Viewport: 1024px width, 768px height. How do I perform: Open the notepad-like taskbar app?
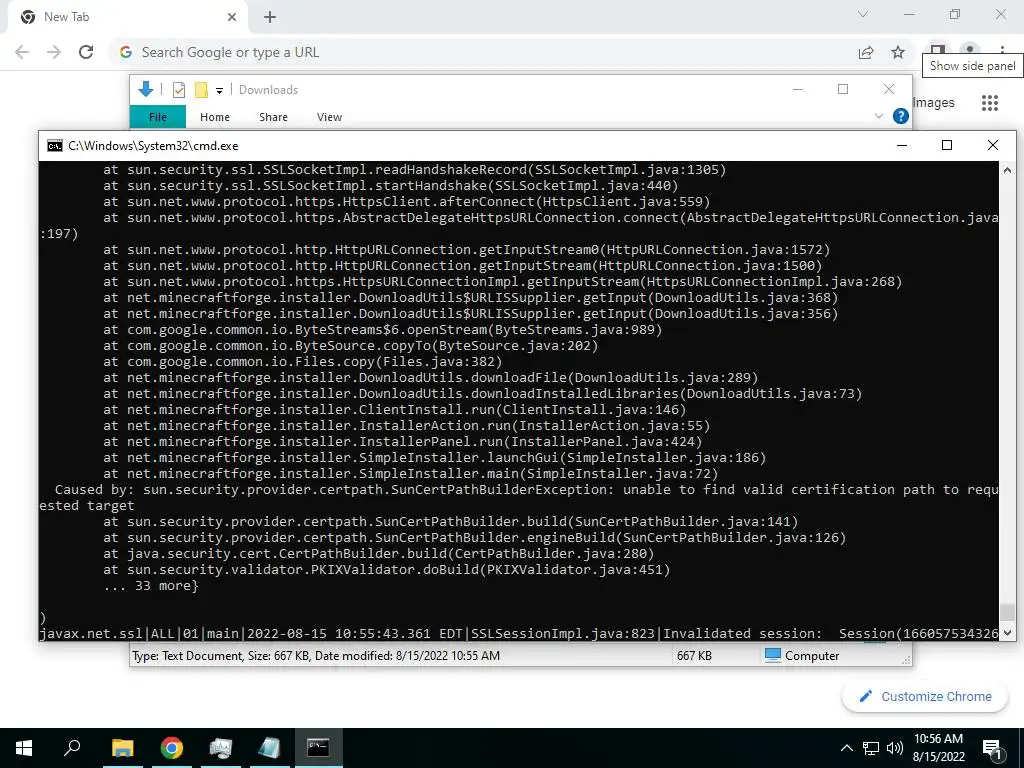pos(269,748)
